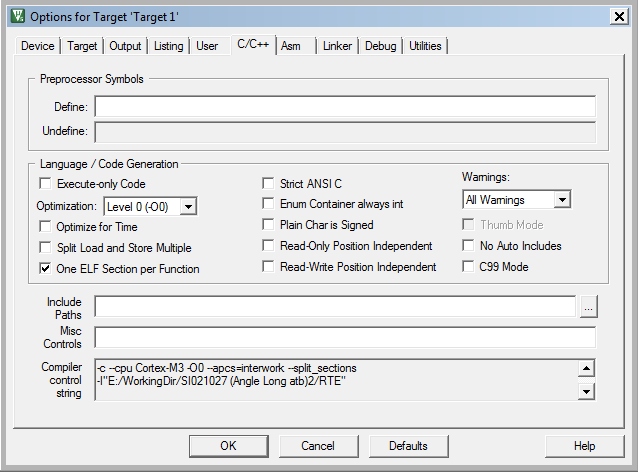
Task: Check No Auto Includes
Action: tap(468, 245)
